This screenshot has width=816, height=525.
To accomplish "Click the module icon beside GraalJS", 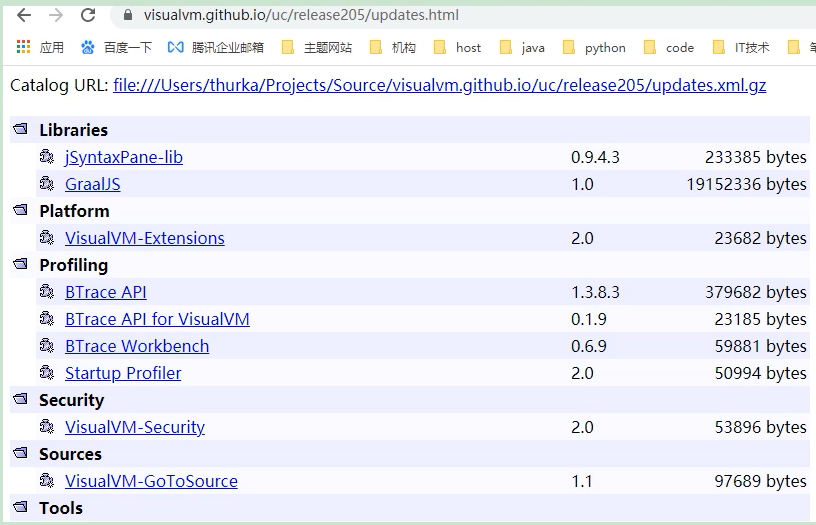I will (47, 183).
